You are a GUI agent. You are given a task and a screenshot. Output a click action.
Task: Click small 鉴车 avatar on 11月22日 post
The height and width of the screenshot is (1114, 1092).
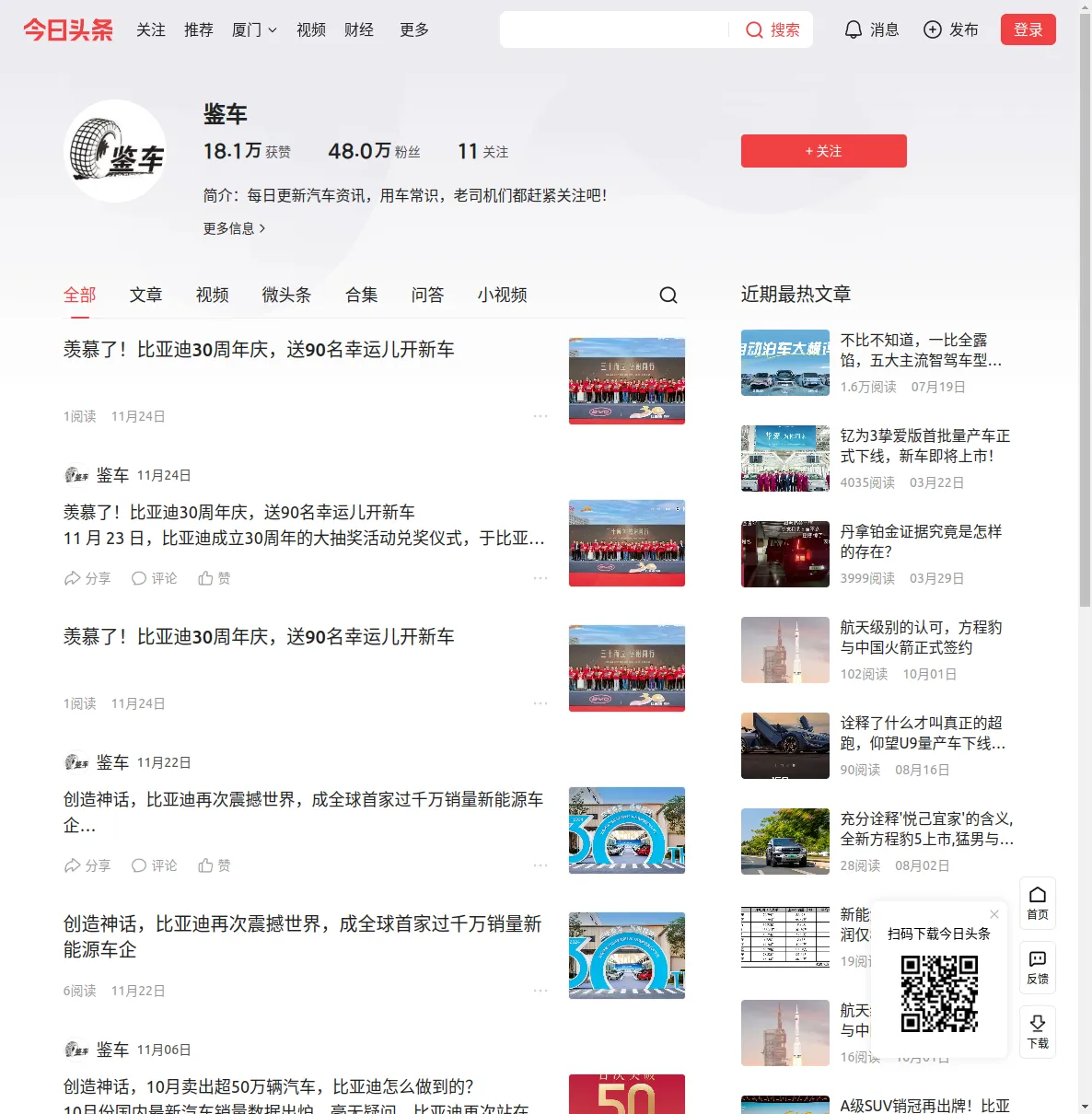tap(76, 762)
